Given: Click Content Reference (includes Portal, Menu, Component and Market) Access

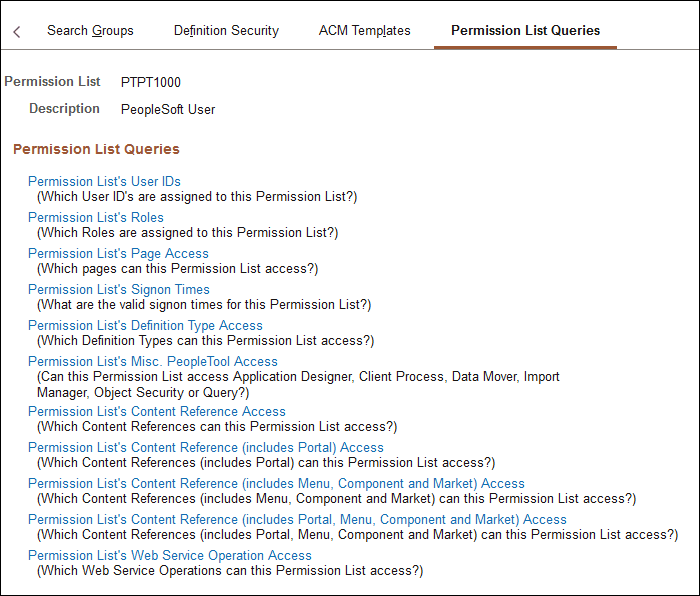Looking at the screenshot, I should pyautogui.click(x=297, y=519).
